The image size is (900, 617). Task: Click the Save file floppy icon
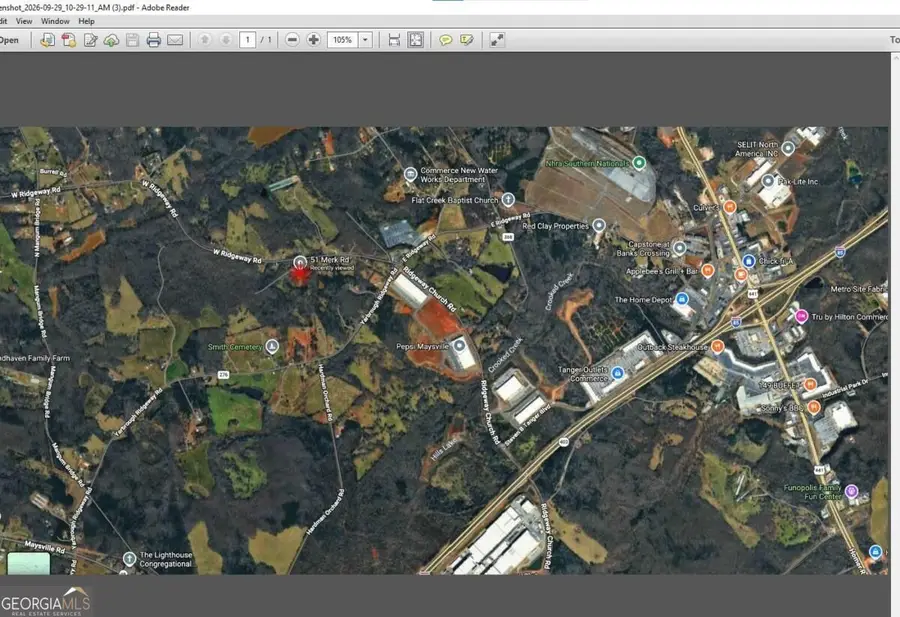133,40
